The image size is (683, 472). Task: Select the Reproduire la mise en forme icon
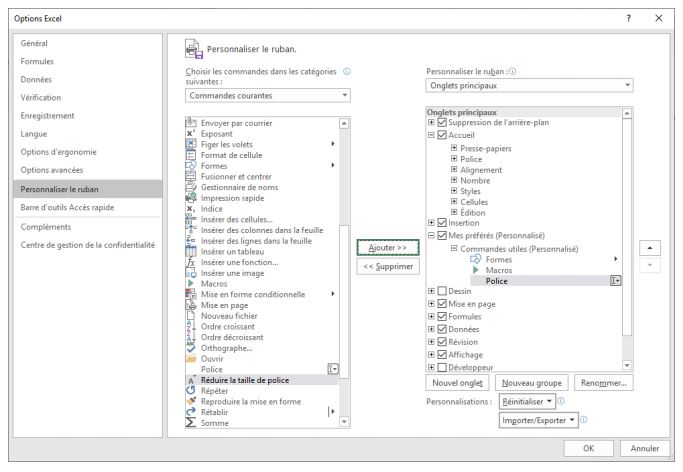coord(192,401)
